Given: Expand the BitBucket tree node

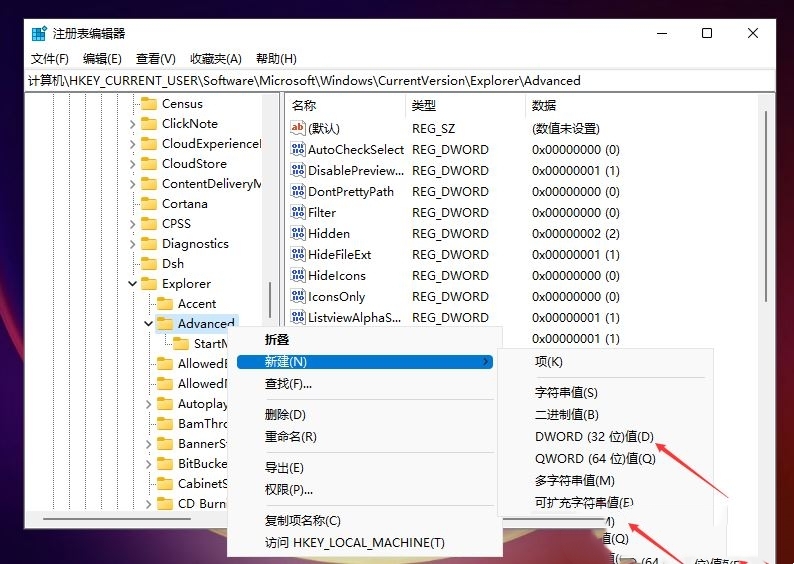Looking at the screenshot, I should [x=148, y=464].
